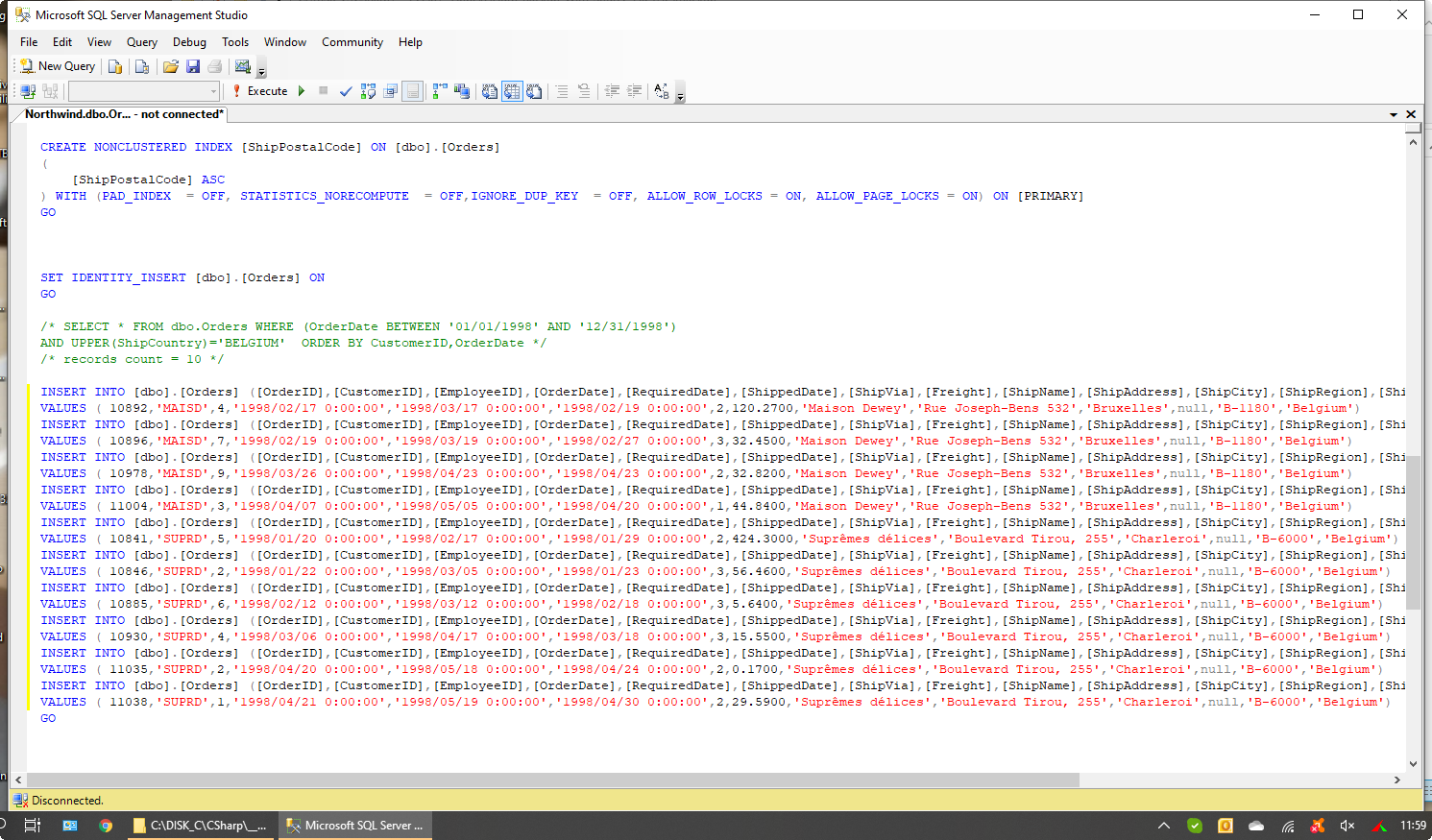Show hidden system tray icons
1432x840 pixels.
coord(1164,826)
